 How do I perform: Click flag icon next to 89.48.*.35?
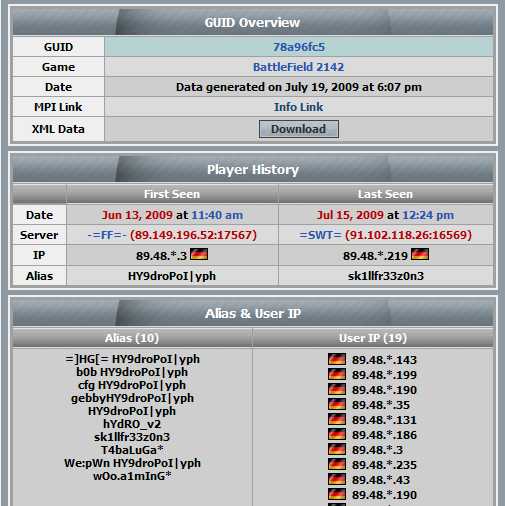click(x=337, y=404)
